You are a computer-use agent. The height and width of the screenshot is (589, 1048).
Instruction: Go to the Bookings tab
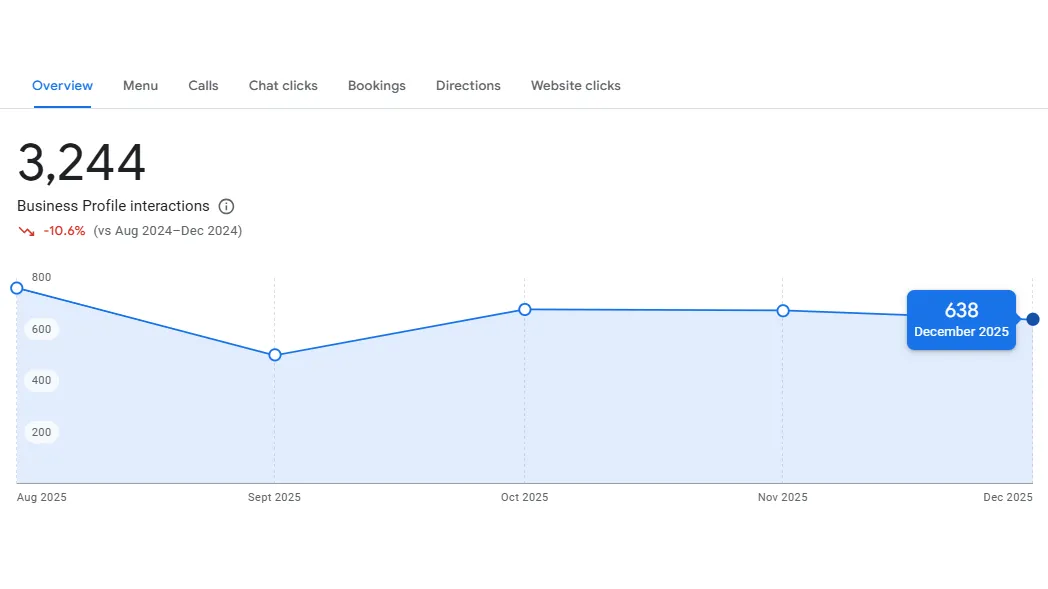(x=376, y=86)
